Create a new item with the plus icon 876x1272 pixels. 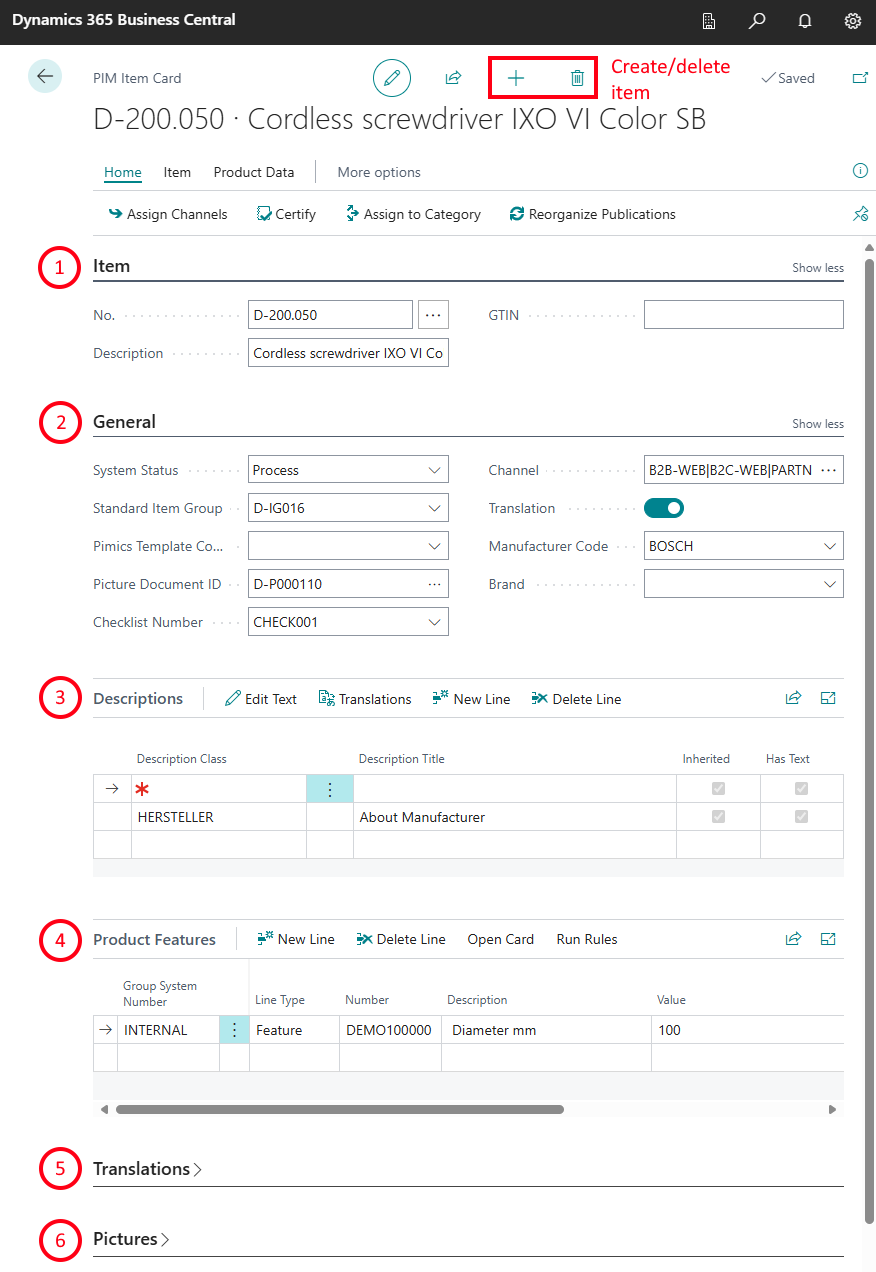coord(516,78)
